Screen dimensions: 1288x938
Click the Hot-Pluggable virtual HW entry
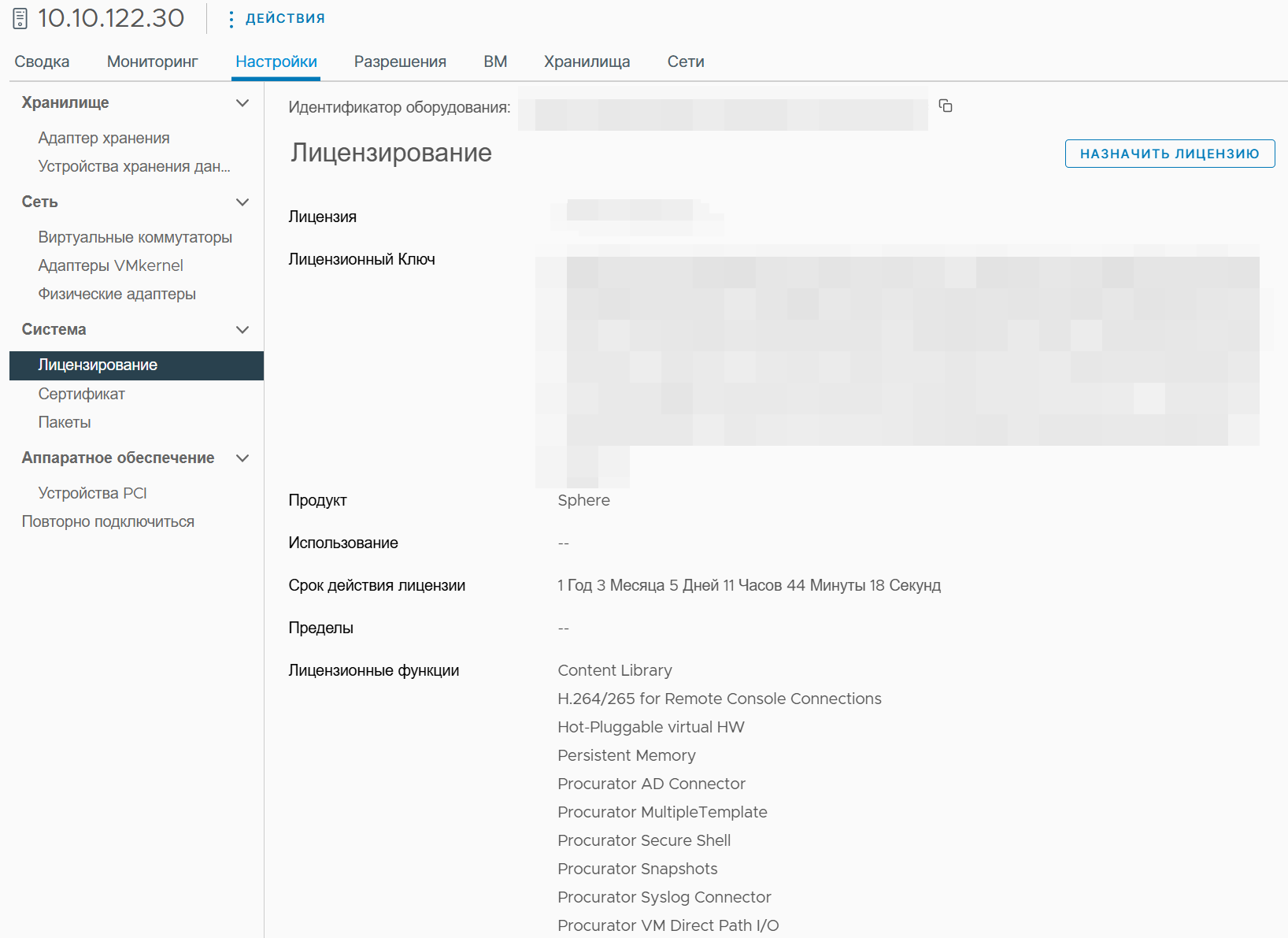651,727
